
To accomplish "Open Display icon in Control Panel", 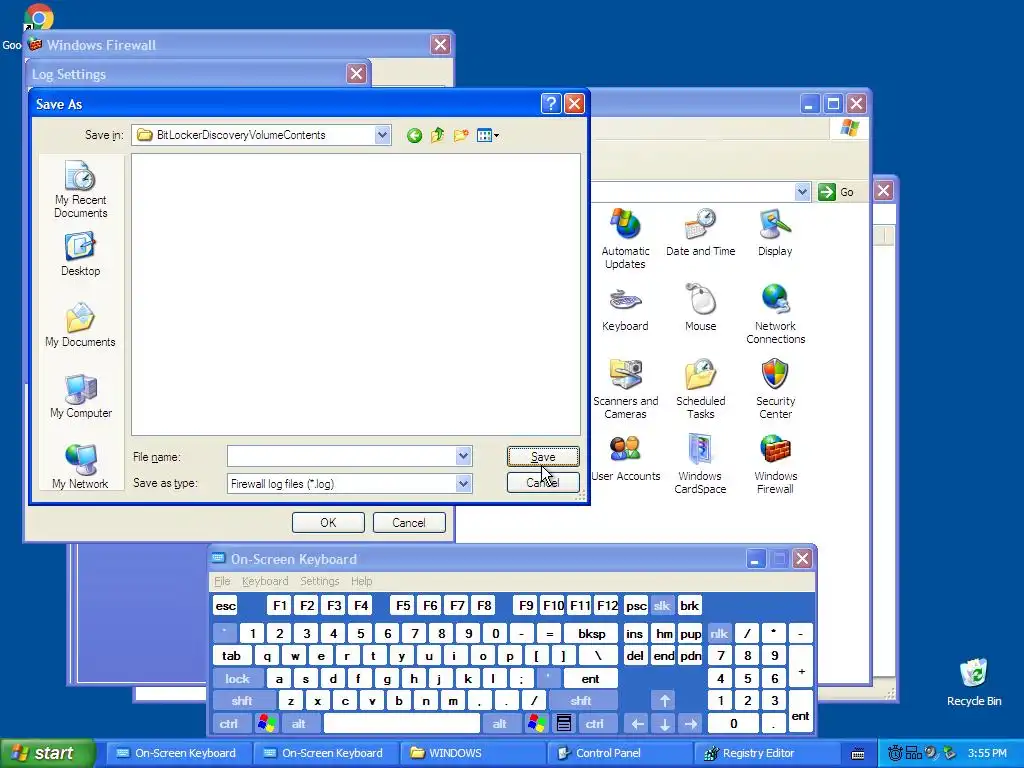I will [x=775, y=232].
